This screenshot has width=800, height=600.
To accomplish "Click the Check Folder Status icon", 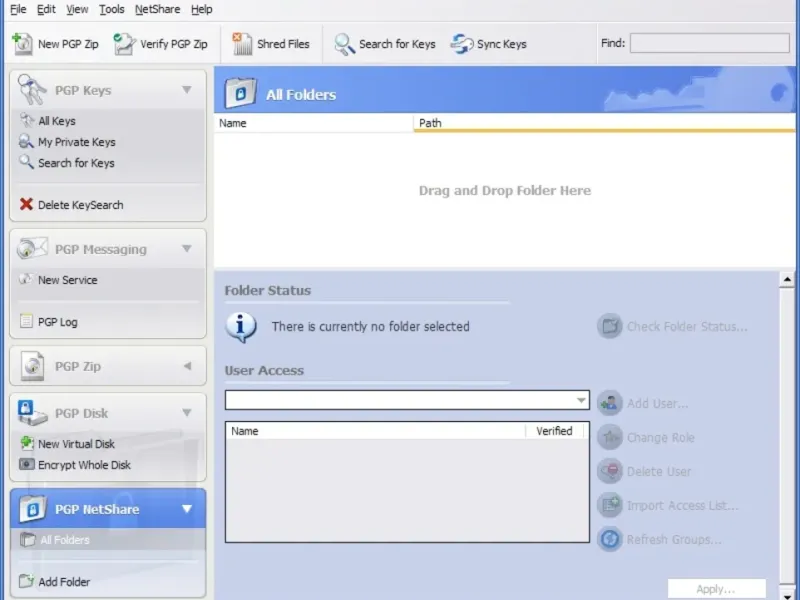I will pos(610,326).
